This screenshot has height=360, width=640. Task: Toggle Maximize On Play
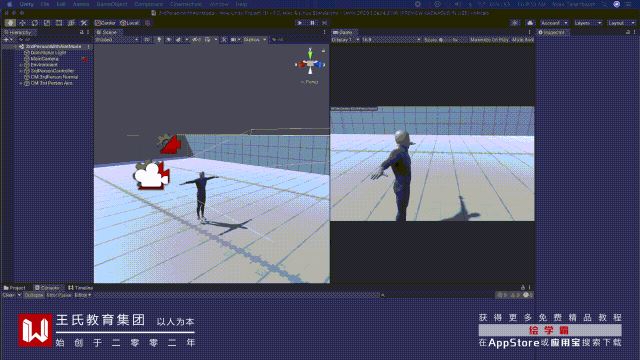pos(489,40)
